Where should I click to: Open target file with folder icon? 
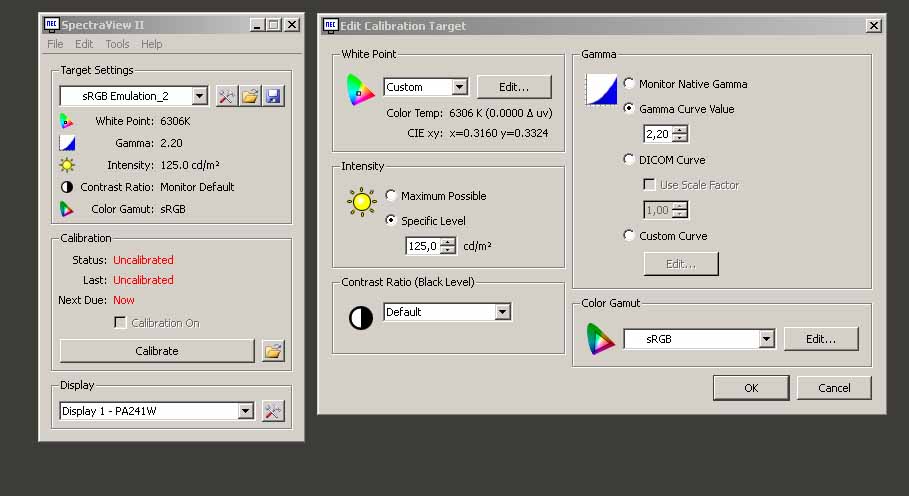click(x=250, y=96)
